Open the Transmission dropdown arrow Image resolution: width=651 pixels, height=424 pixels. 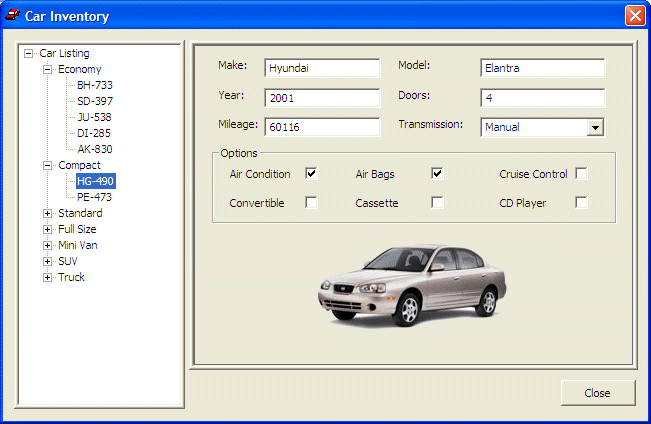pyautogui.click(x=595, y=127)
